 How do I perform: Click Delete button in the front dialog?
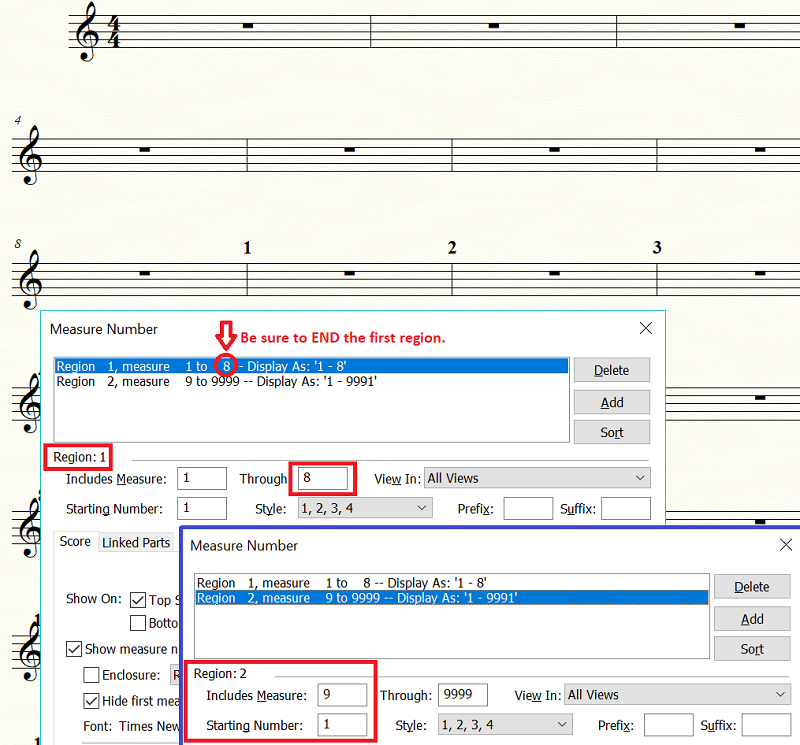pos(752,587)
